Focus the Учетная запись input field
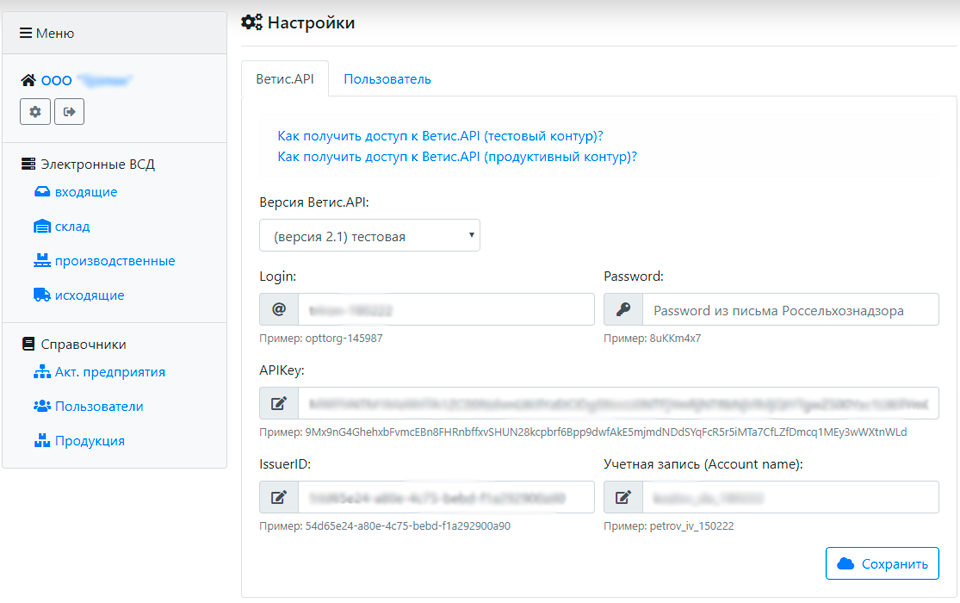 pyautogui.click(x=790, y=497)
